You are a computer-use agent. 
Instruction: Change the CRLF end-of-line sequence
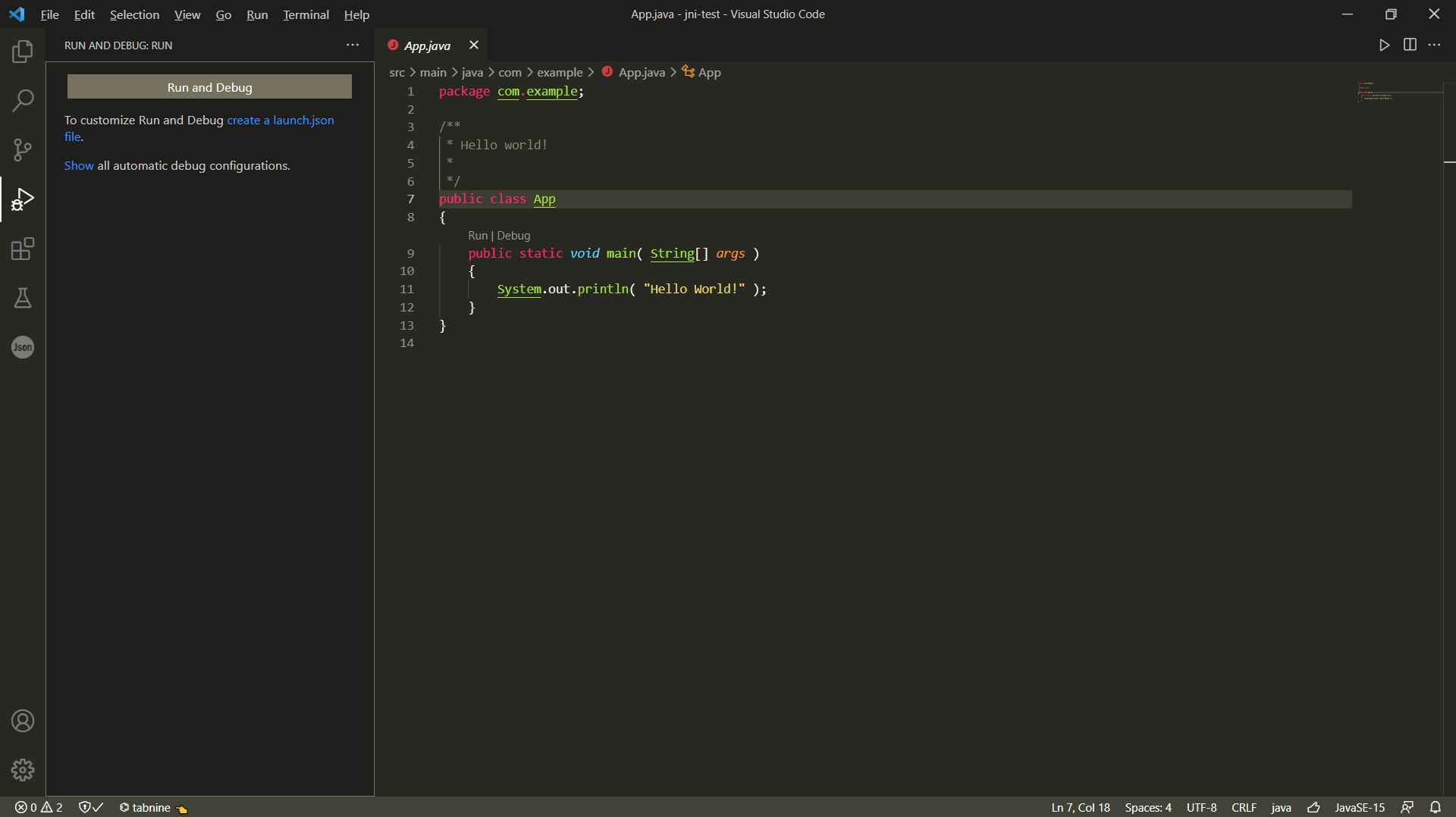[x=1244, y=807]
